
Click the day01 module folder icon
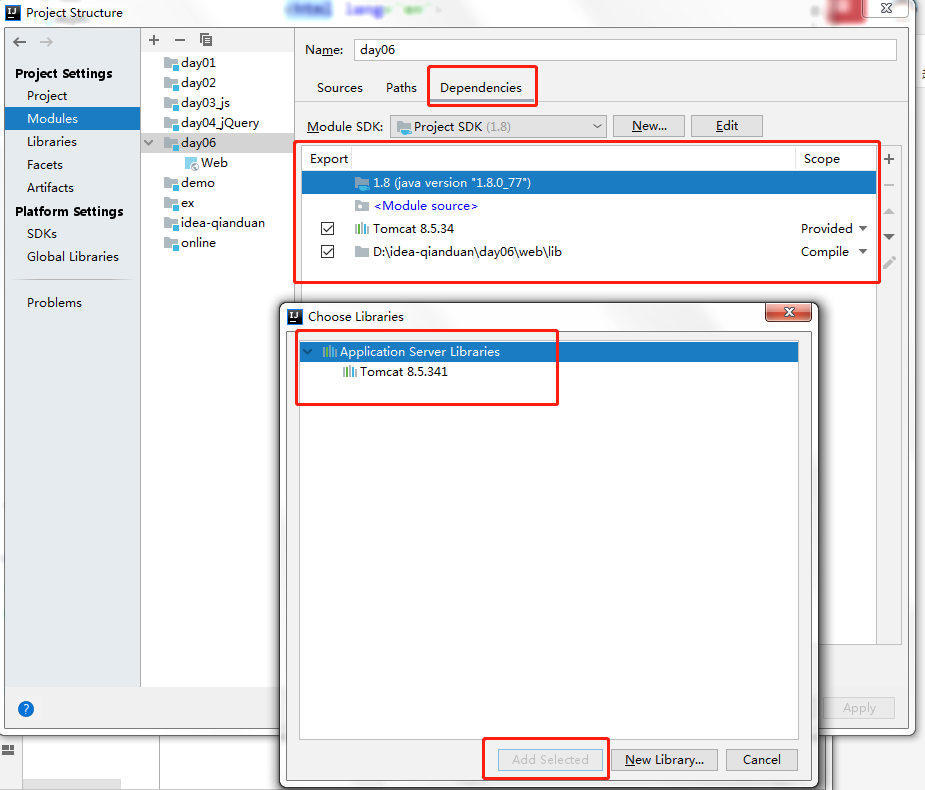coord(171,63)
